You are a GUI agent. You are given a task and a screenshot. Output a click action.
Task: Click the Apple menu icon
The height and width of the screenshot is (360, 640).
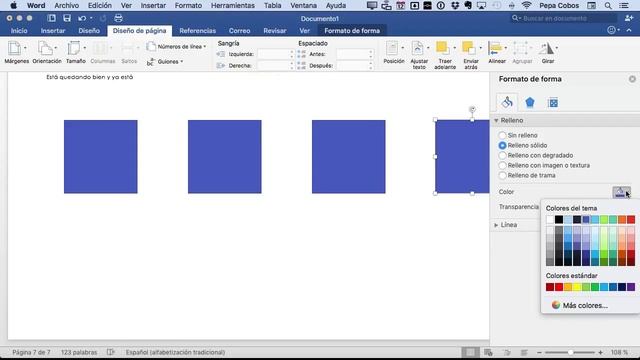pyautogui.click(x=13, y=5)
